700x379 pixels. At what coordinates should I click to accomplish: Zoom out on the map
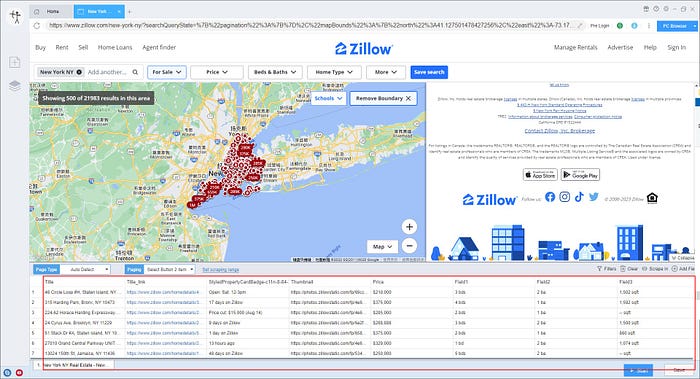(409, 246)
